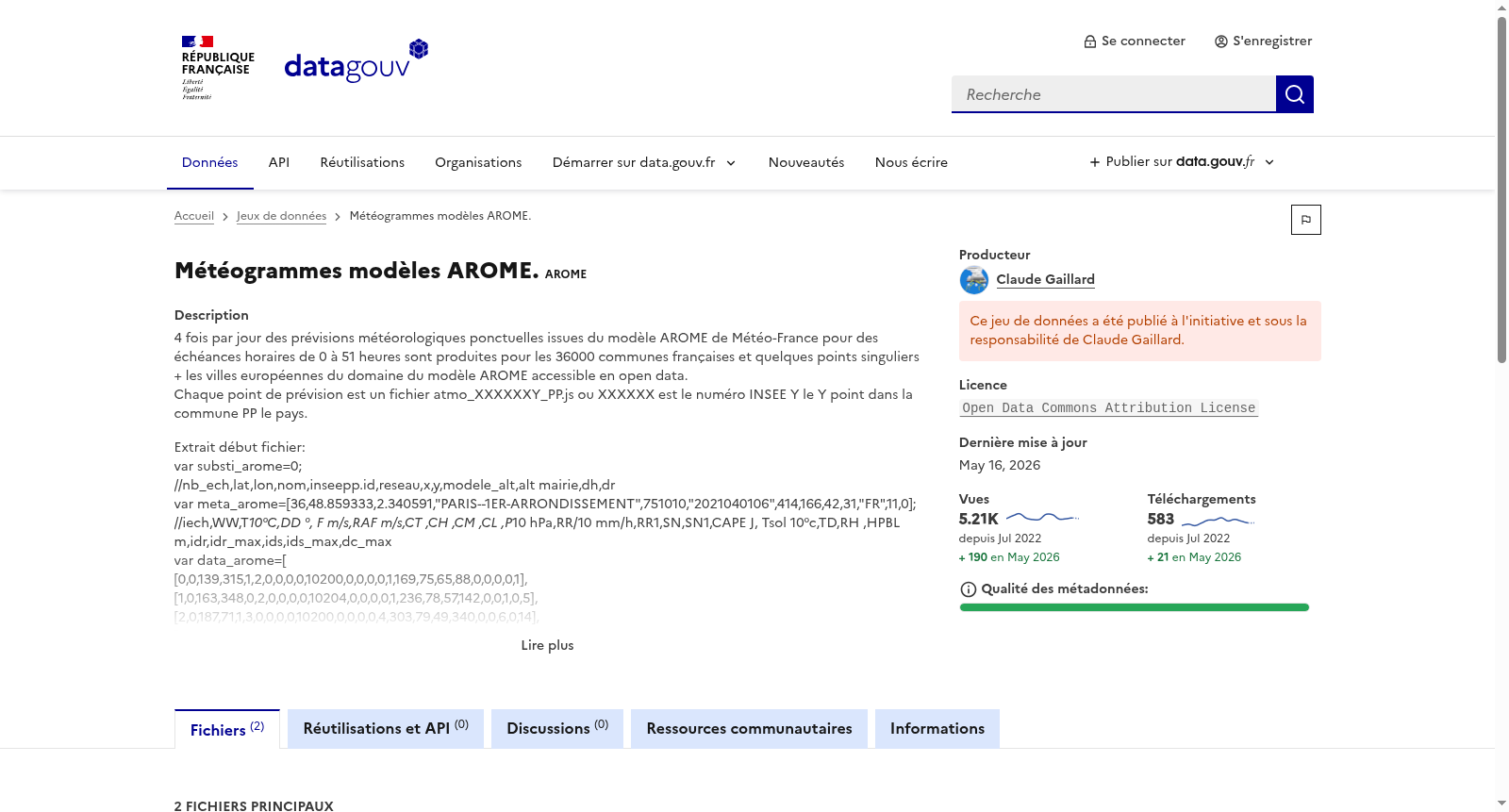Click the red producer responsibility notice

[1140, 331]
